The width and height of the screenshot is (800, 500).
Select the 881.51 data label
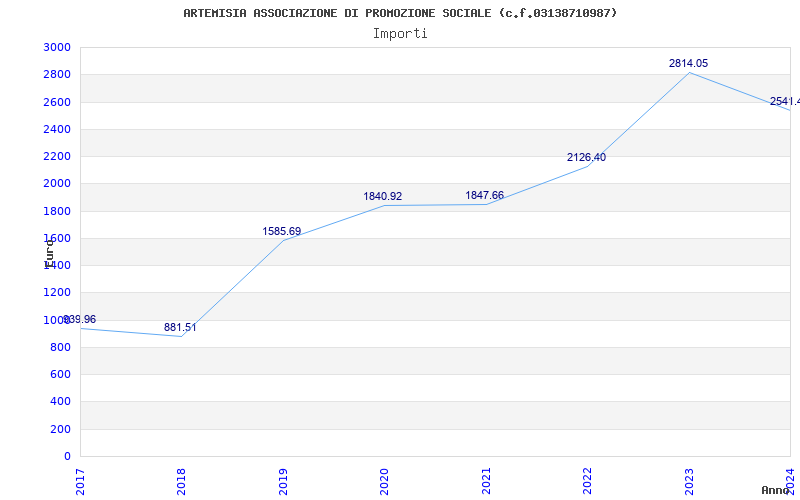(x=180, y=327)
